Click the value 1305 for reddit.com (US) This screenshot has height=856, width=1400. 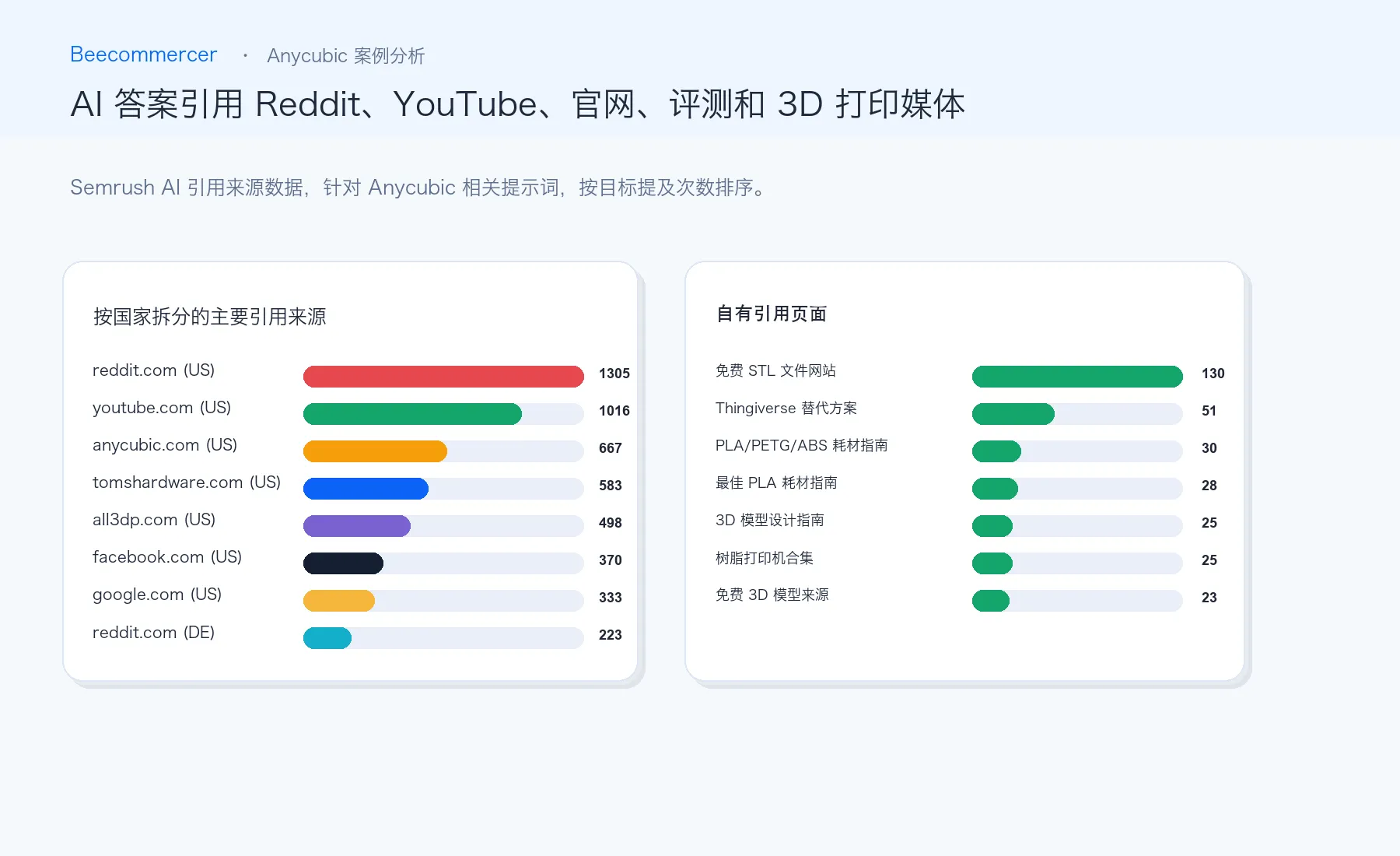[x=614, y=374]
